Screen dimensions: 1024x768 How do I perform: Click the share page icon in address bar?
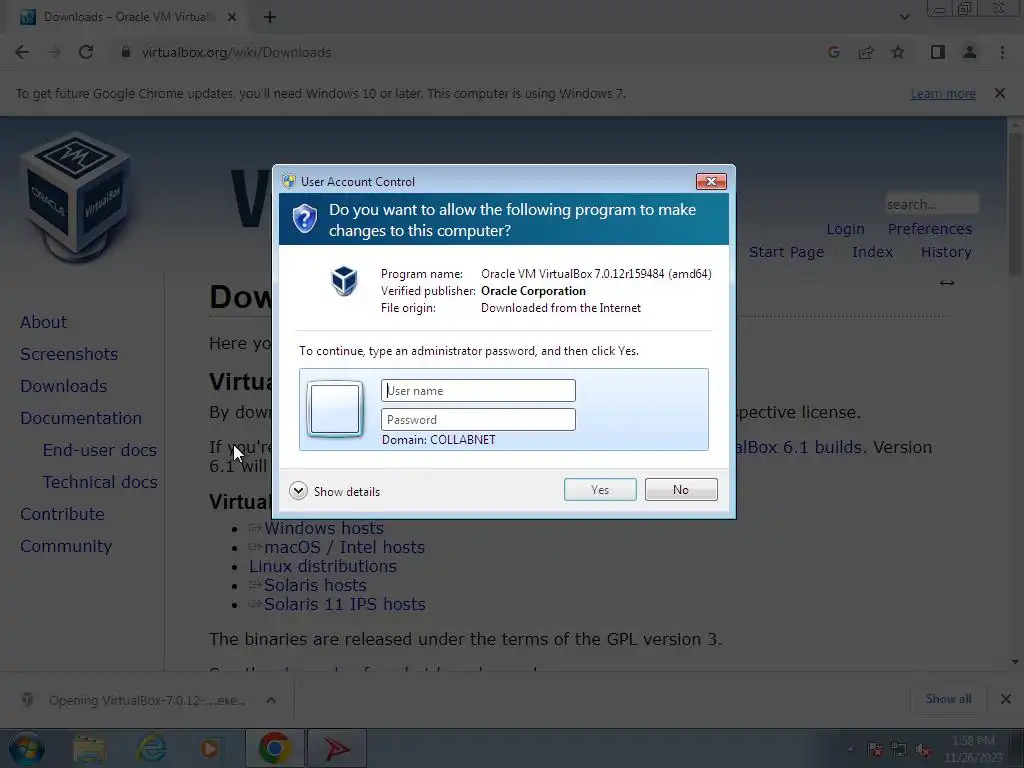tap(866, 52)
